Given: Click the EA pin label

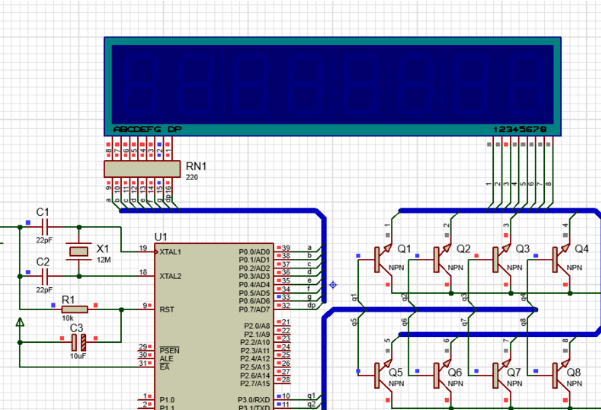Looking at the screenshot, I should pos(164,367).
